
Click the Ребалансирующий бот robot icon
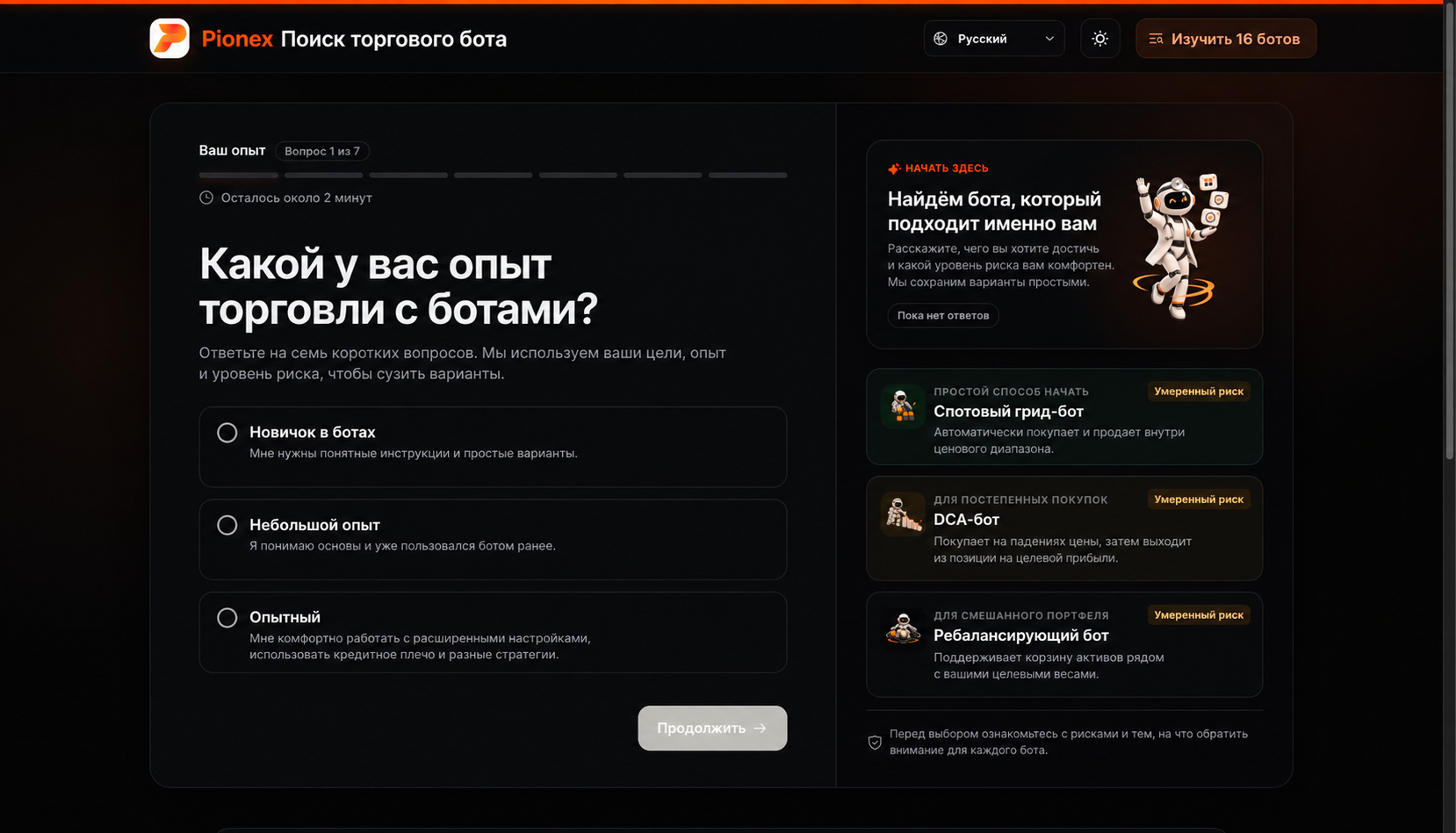pos(903,630)
